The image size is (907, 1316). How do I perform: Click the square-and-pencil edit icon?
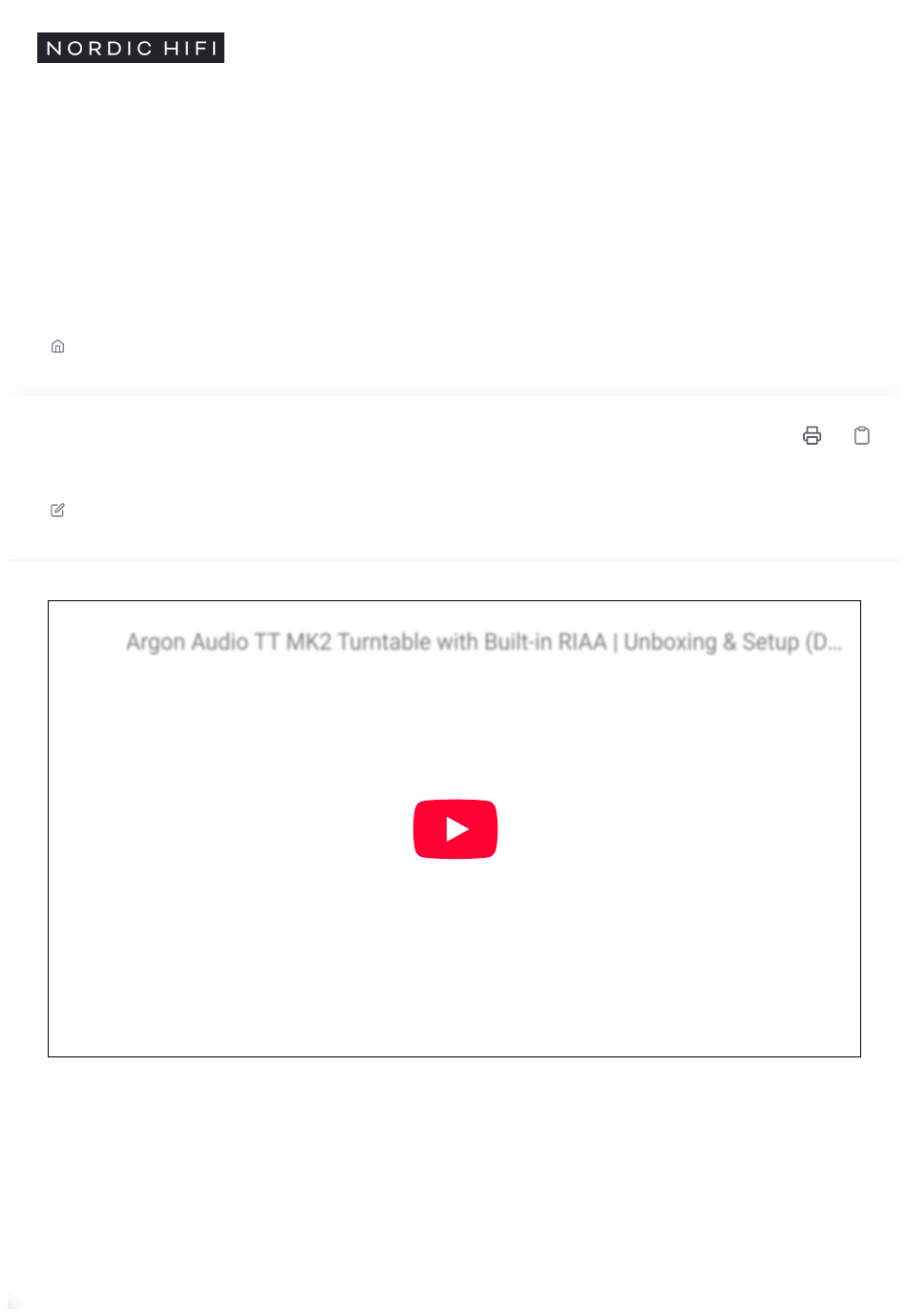[x=57, y=511]
